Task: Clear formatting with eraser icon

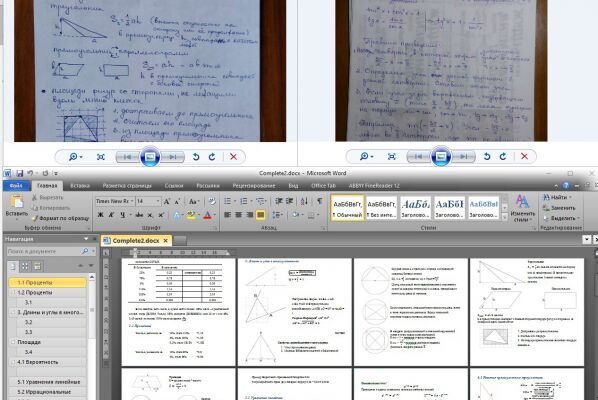Action: coord(212,201)
